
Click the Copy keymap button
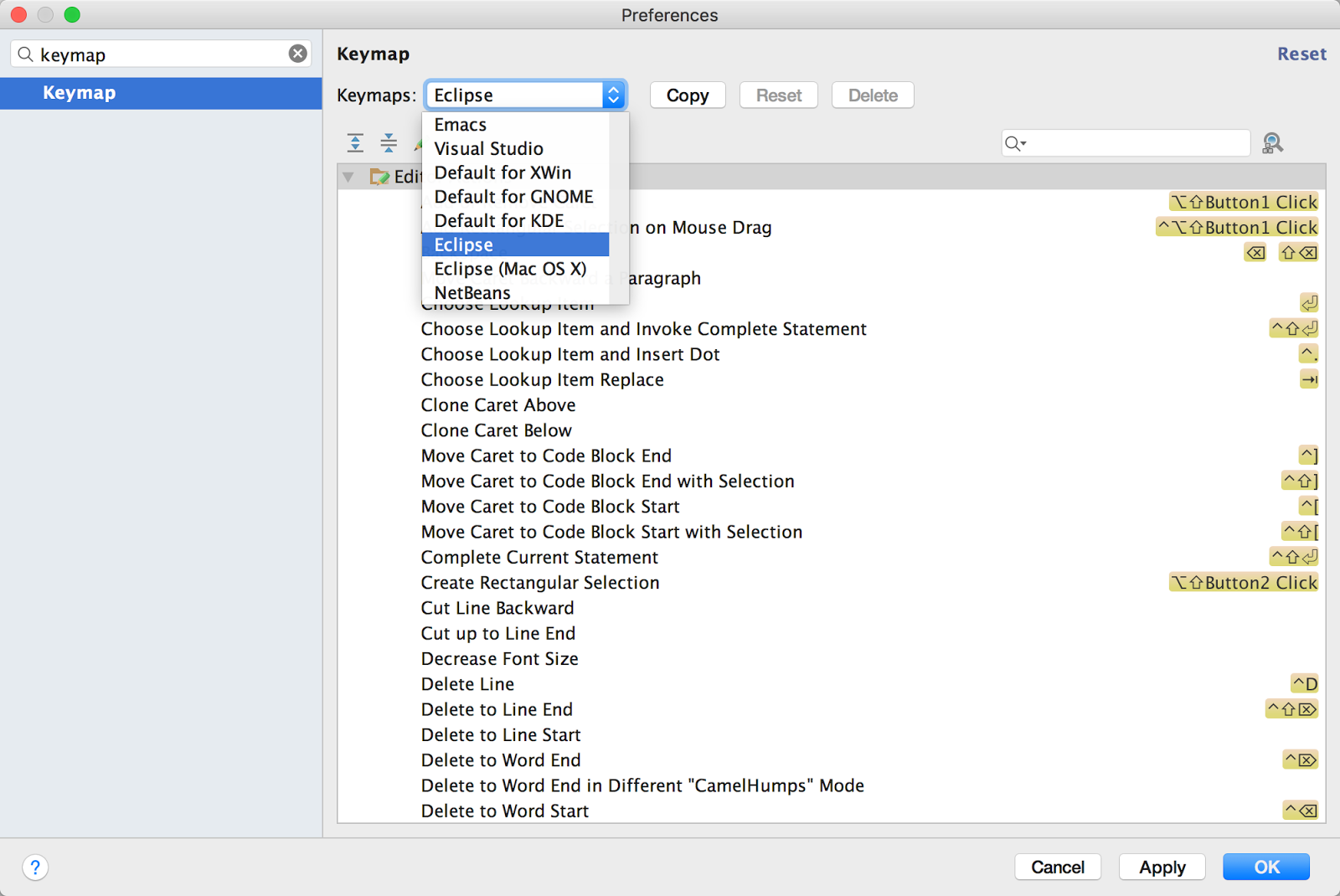click(x=688, y=95)
